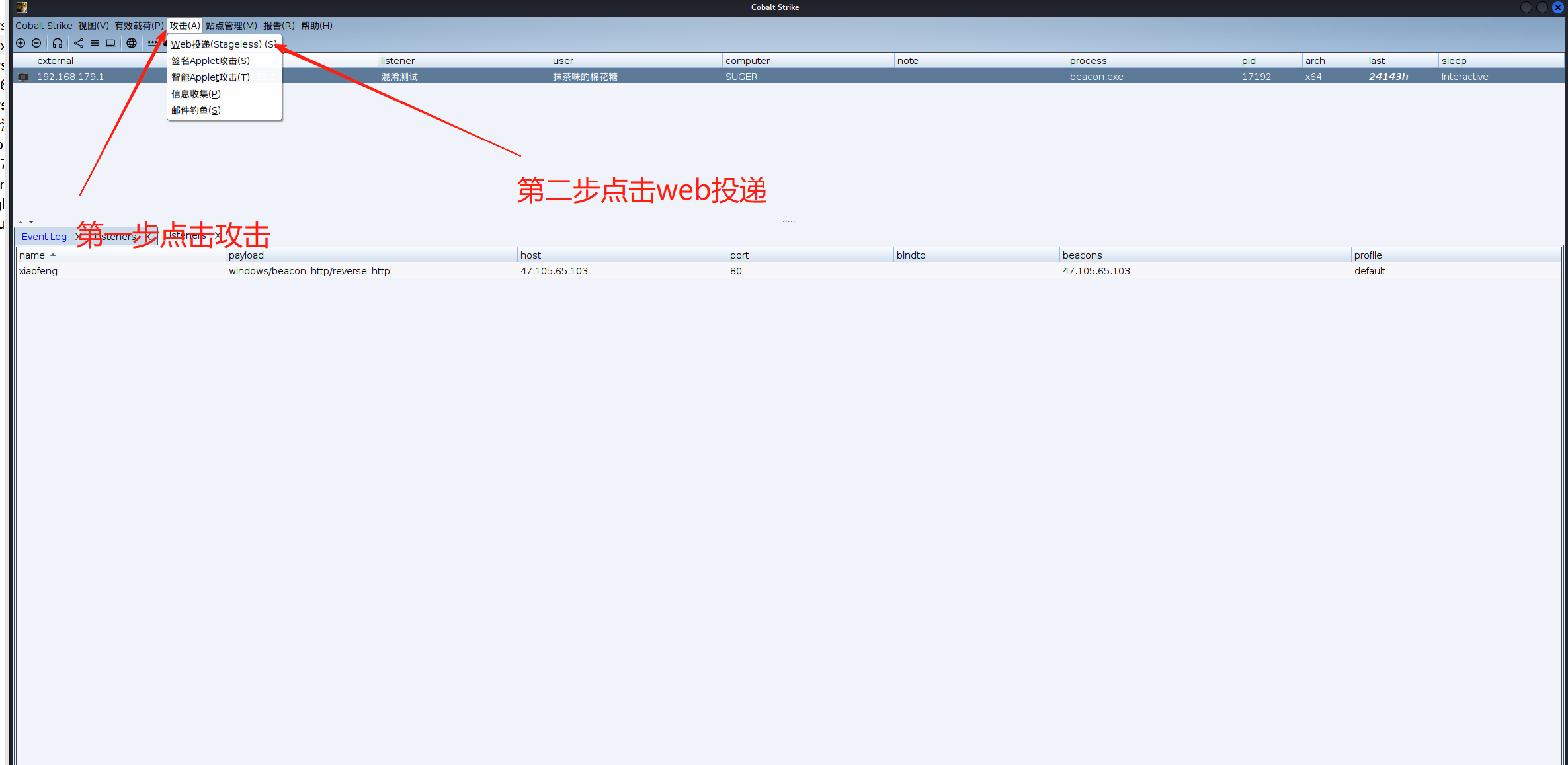Close the Event Log tab with its X

click(x=77, y=237)
